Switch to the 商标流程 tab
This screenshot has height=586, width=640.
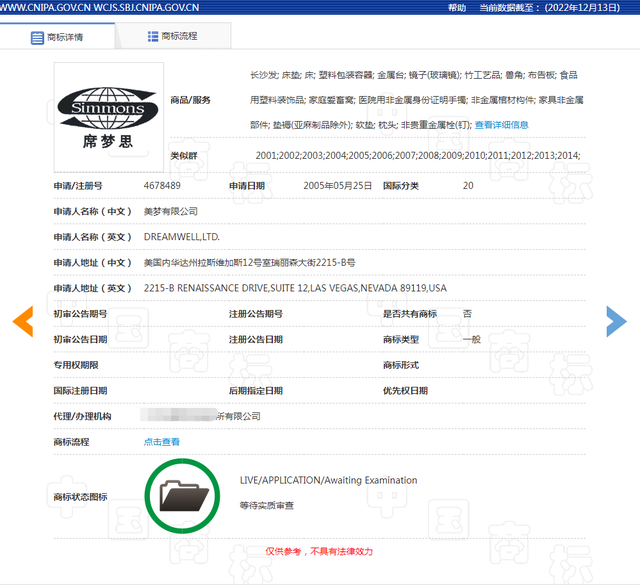(178, 36)
